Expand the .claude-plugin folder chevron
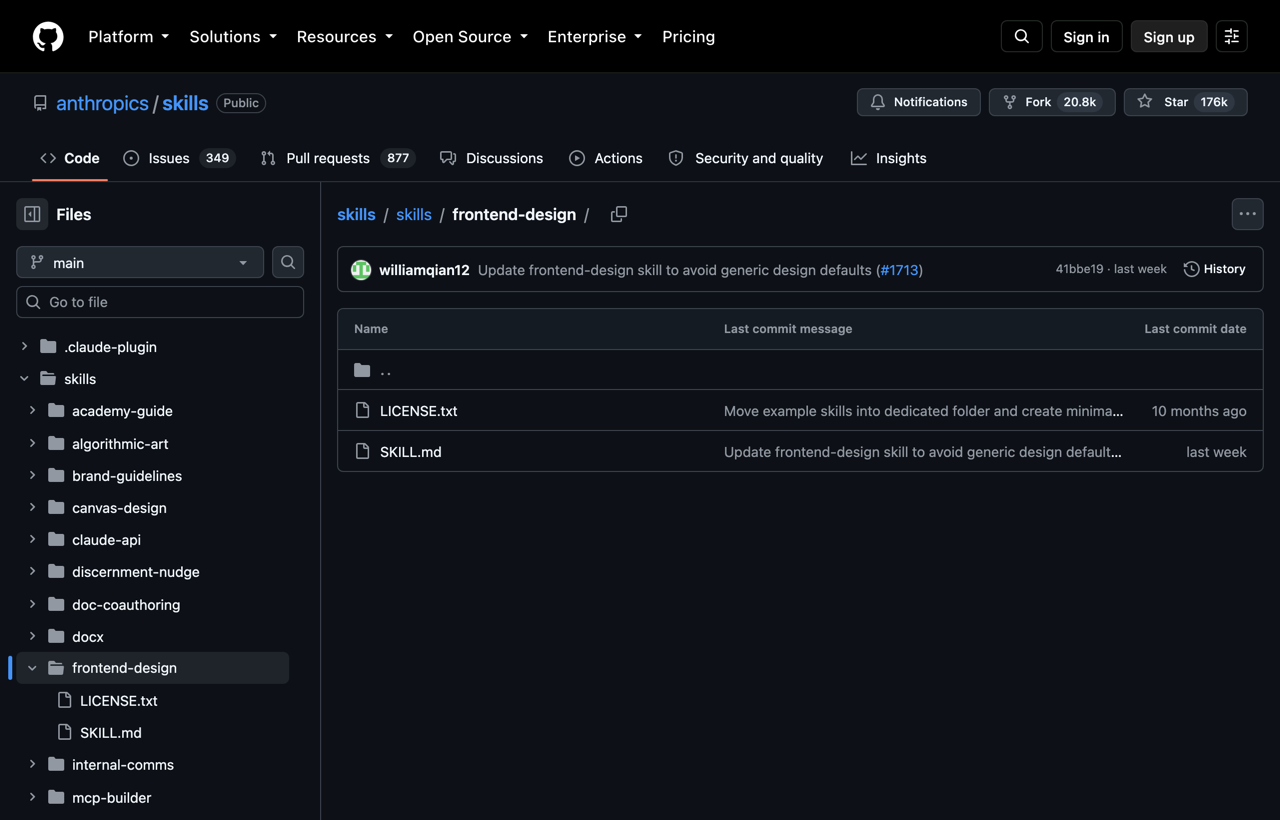Screen dimensions: 1280x820 tap(24, 347)
